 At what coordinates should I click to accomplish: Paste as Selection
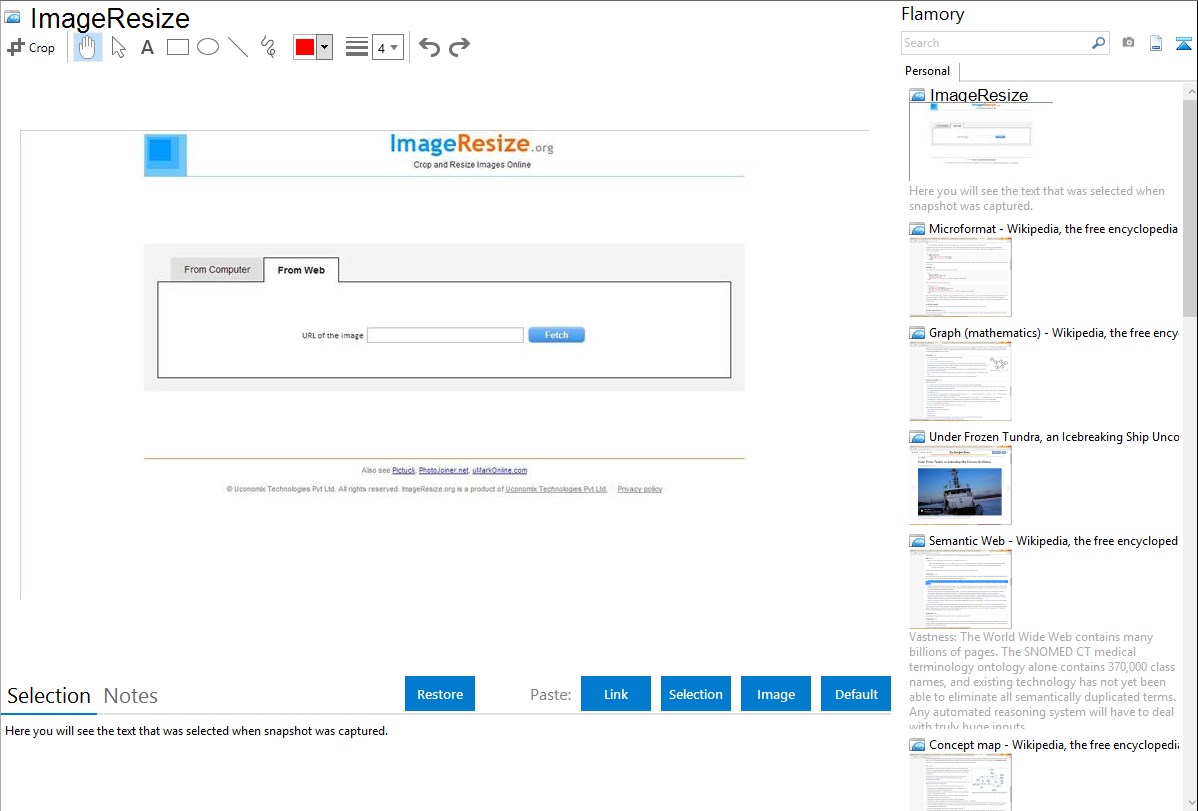[x=696, y=694]
